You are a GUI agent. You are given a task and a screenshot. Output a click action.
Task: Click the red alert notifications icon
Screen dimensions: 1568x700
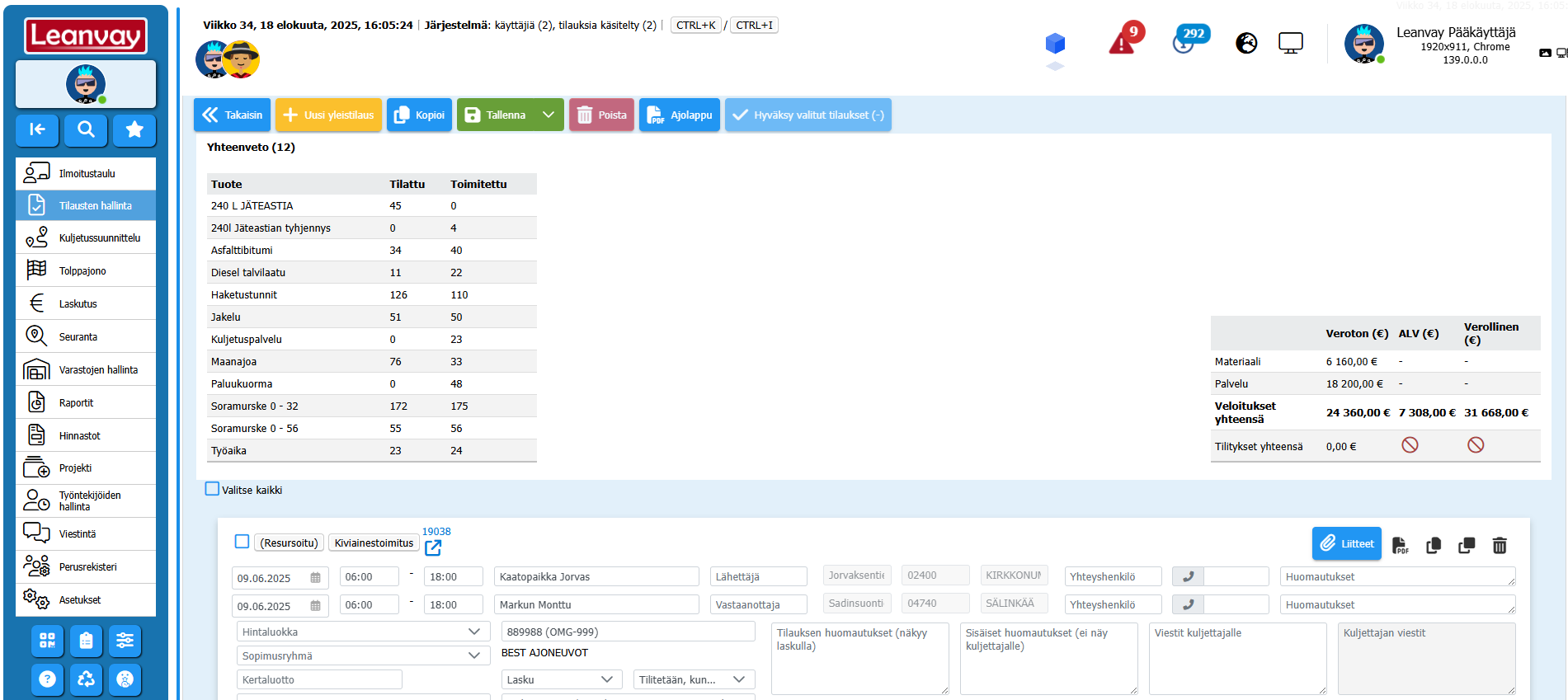[1123, 41]
